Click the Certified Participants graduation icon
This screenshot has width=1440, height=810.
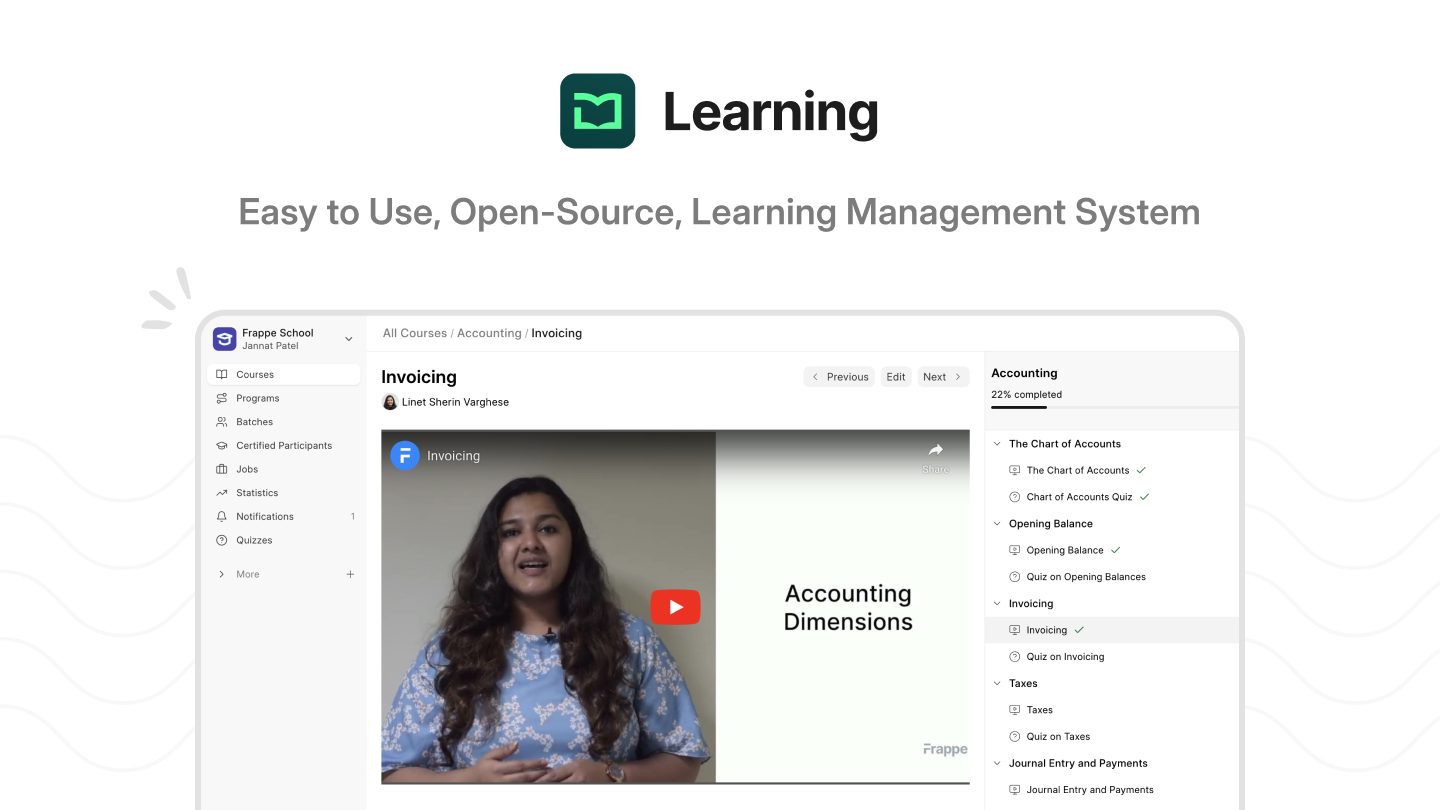coord(222,446)
